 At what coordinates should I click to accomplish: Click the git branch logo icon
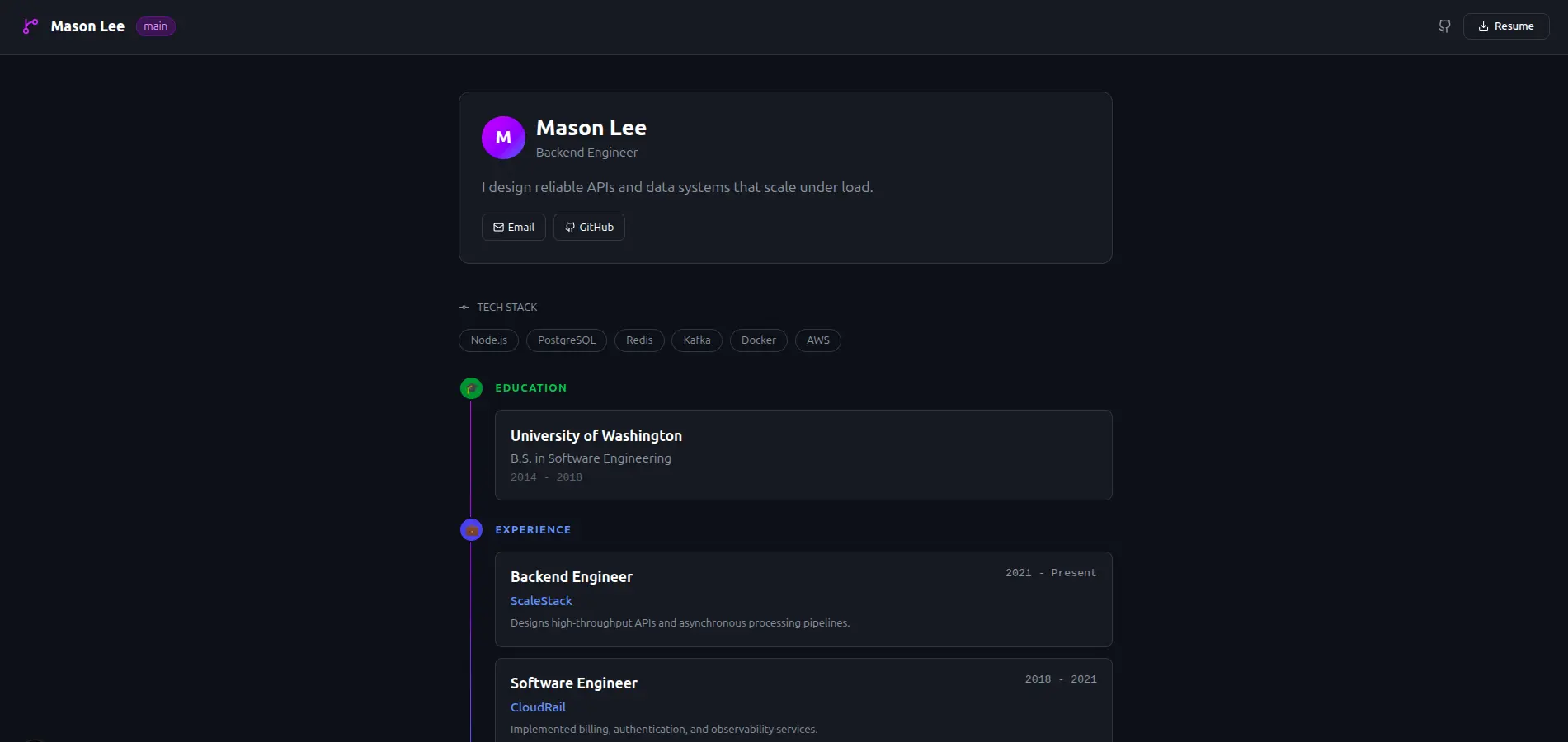31,26
